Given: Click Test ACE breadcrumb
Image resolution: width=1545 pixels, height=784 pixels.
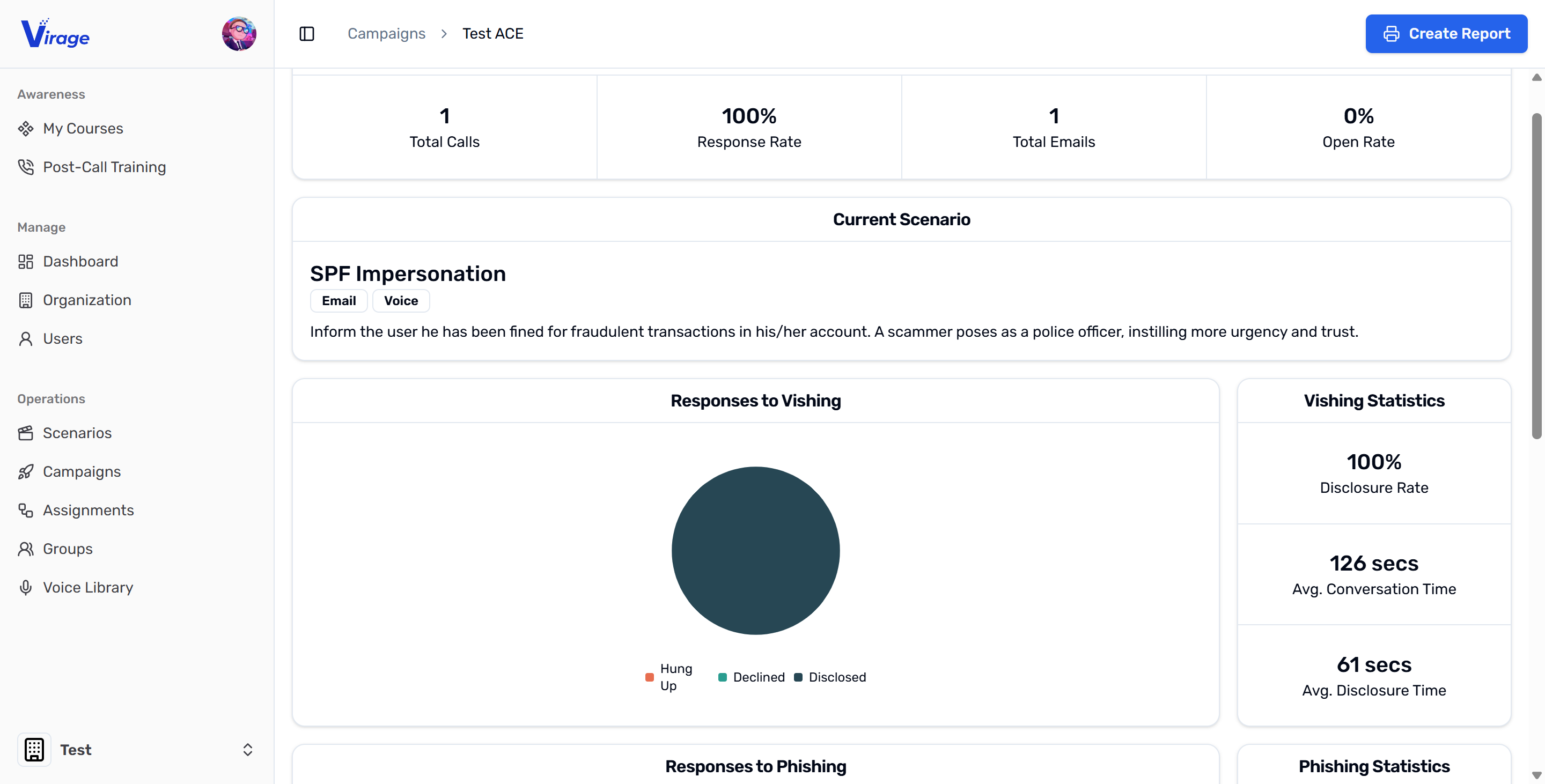Looking at the screenshot, I should pyautogui.click(x=492, y=34).
